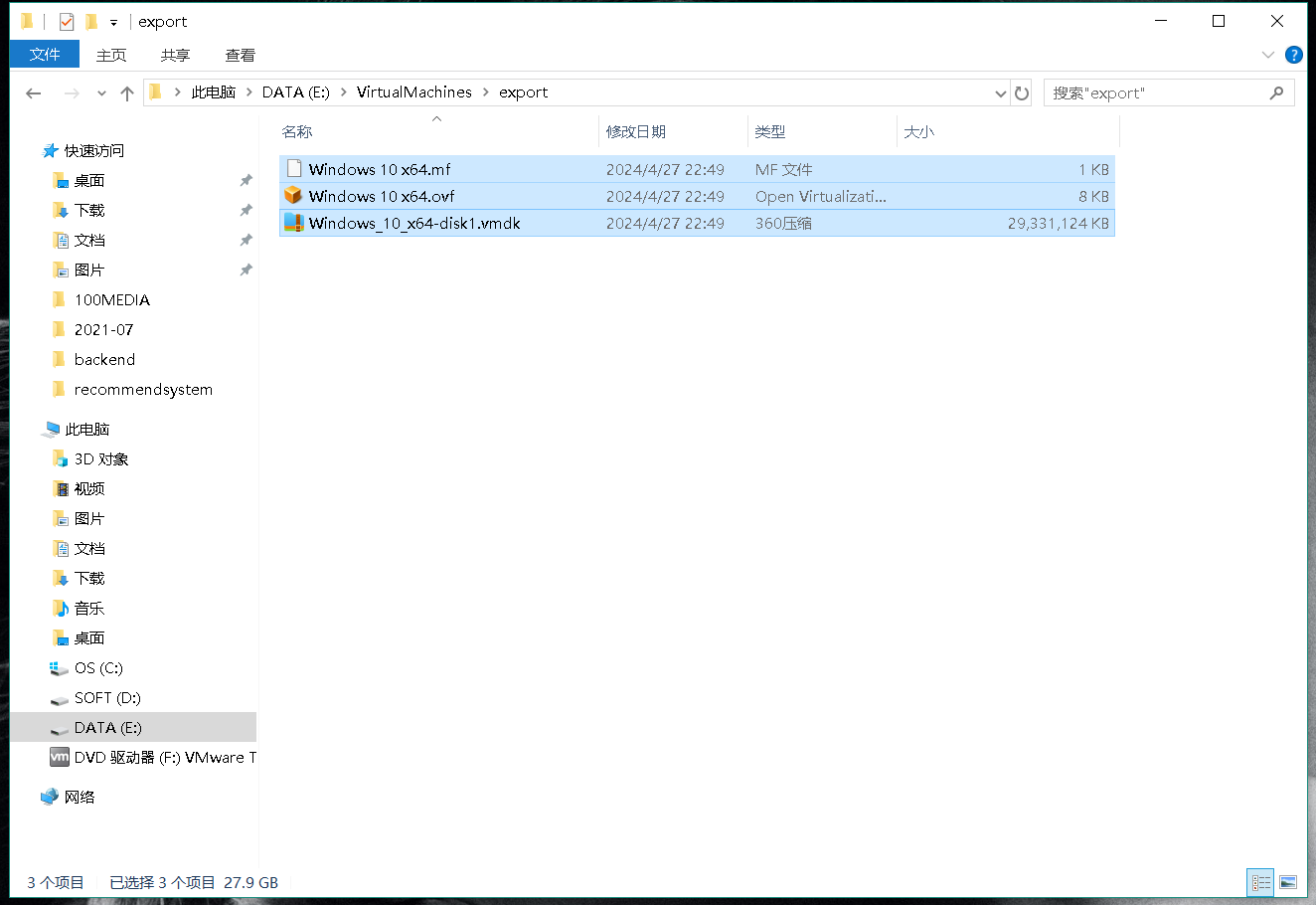1316x905 pixels.
Task: Open the 2021-07 folder in sidebar
Action: pos(103,330)
